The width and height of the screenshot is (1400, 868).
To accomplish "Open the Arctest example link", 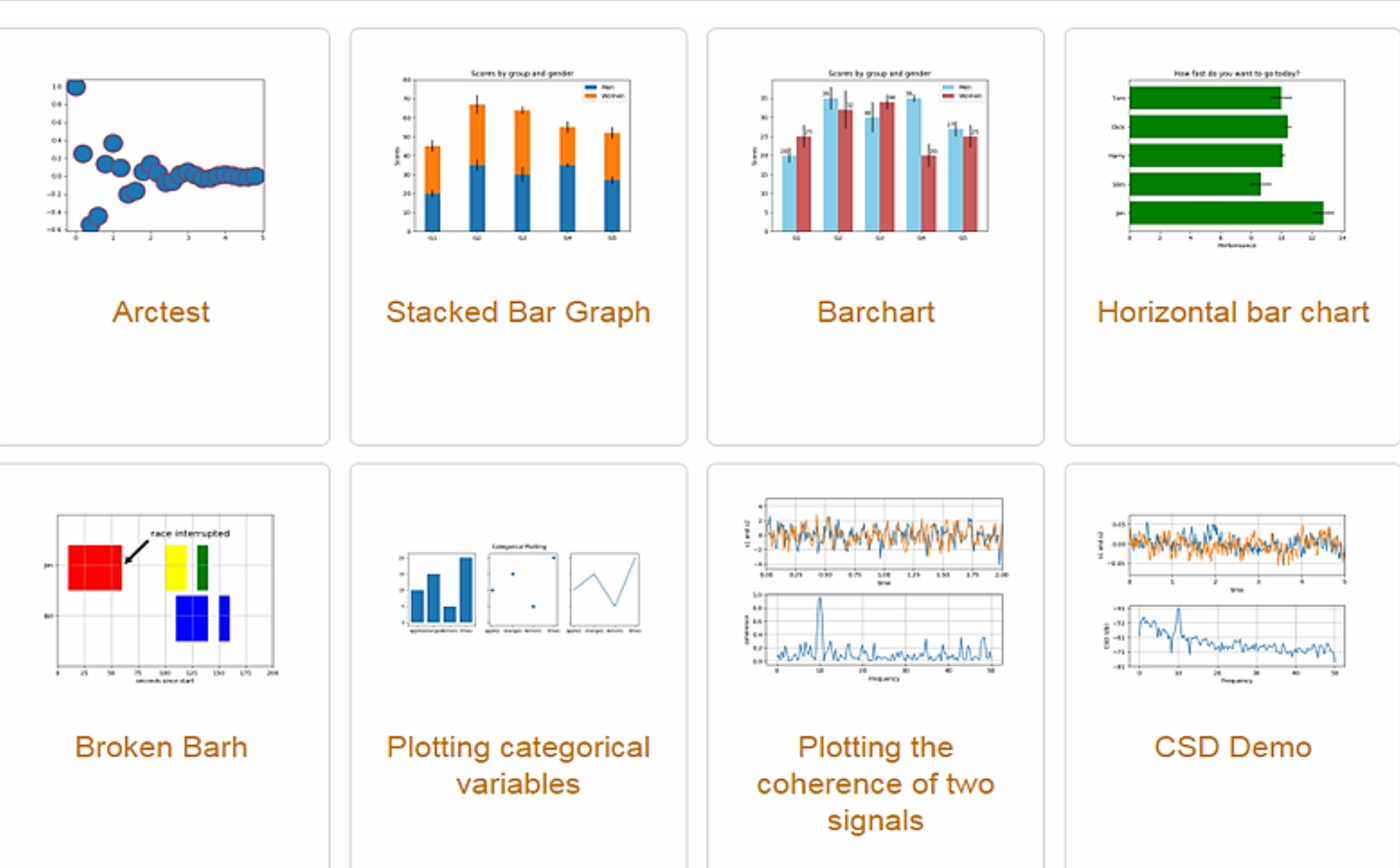I will (161, 312).
